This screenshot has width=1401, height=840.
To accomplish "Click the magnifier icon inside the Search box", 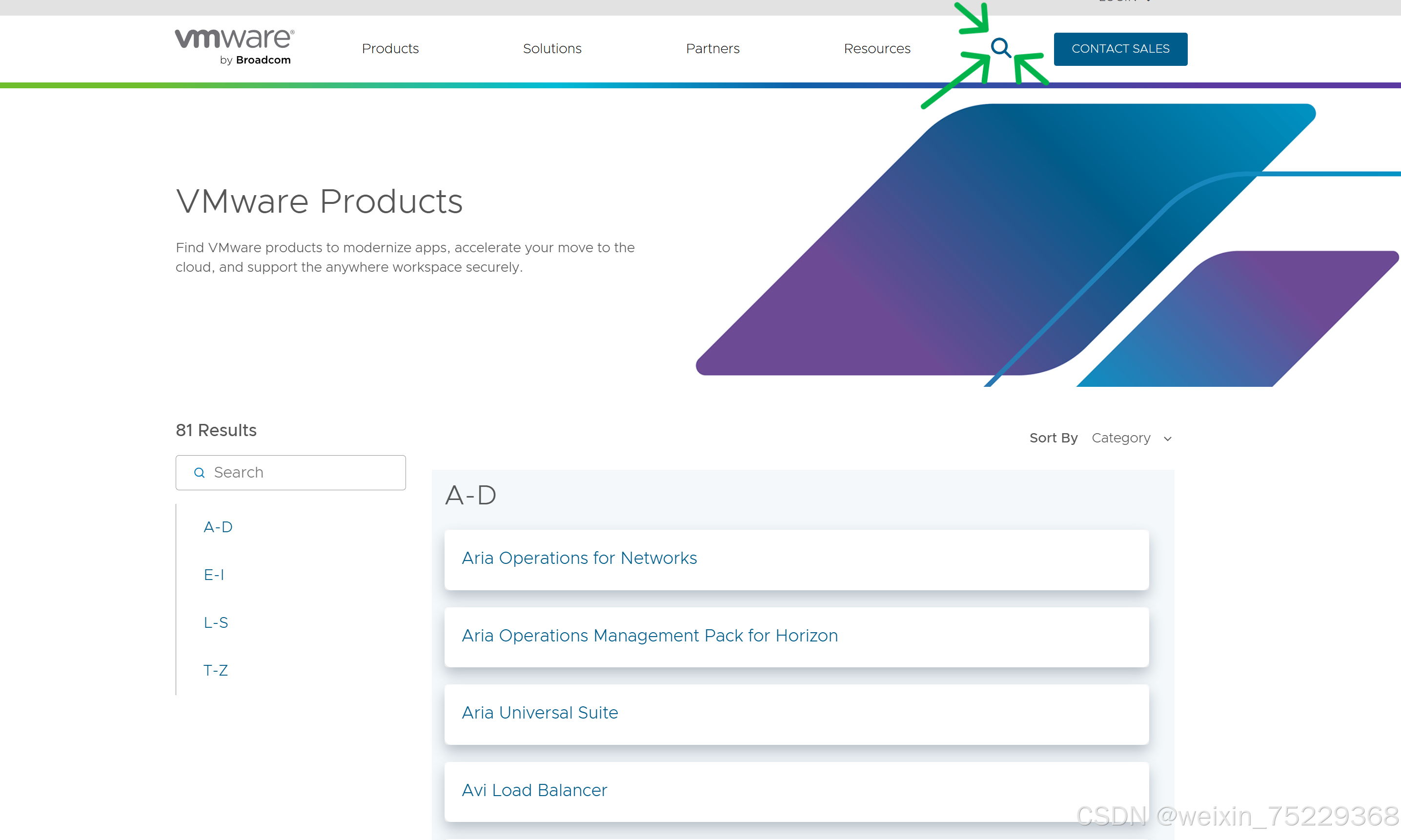I will click(x=199, y=473).
